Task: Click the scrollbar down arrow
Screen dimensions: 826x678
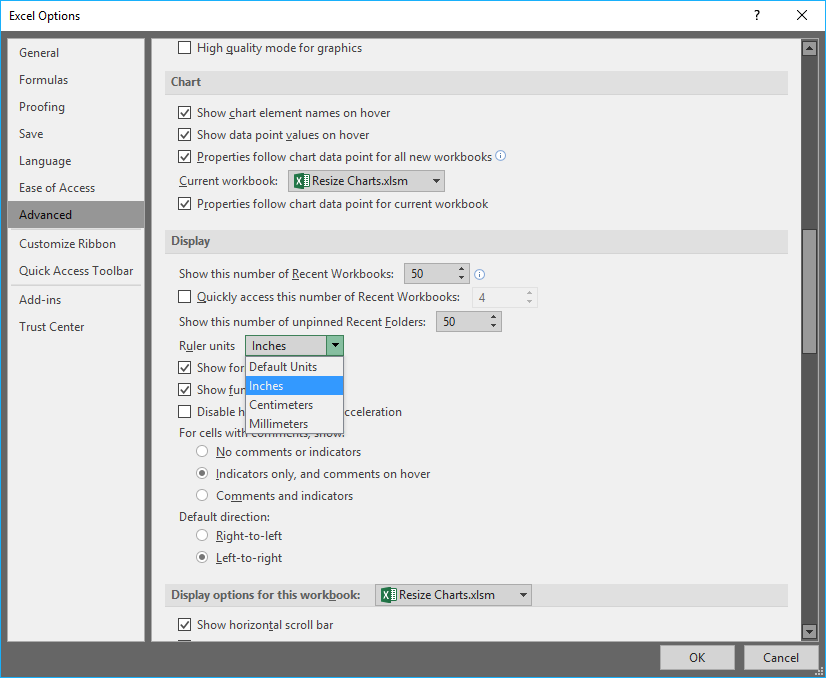Action: [x=809, y=631]
